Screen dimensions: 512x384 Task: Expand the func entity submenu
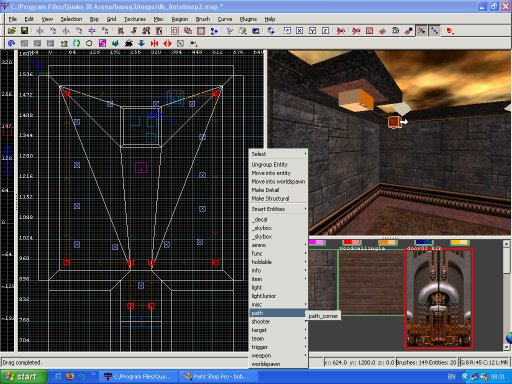pyautogui.click(x=278, y=253)
